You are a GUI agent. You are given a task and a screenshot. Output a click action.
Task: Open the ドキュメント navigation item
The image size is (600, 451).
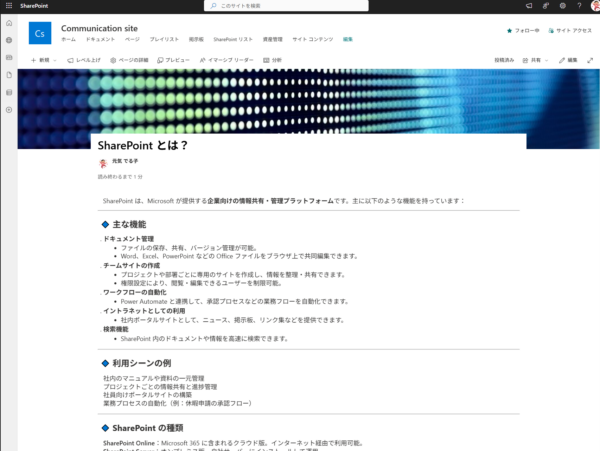pos(100,39)
